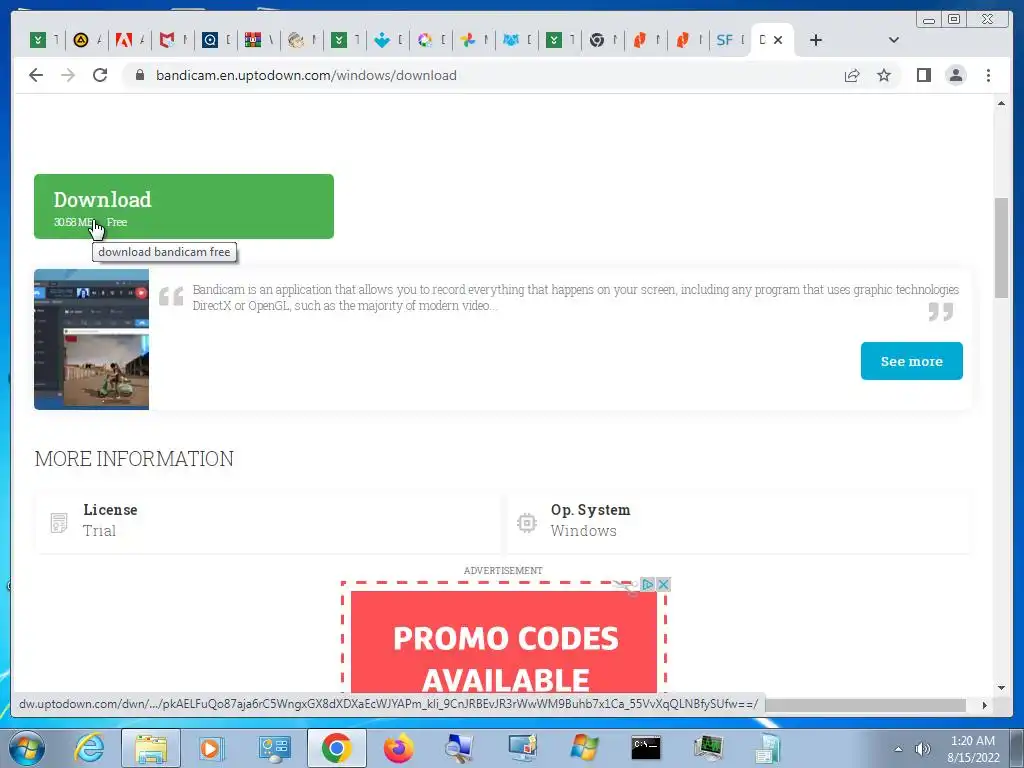Viewport: 1024px width, 768px height.
Task: Share this page using the share icon
Action: [852, 75]
